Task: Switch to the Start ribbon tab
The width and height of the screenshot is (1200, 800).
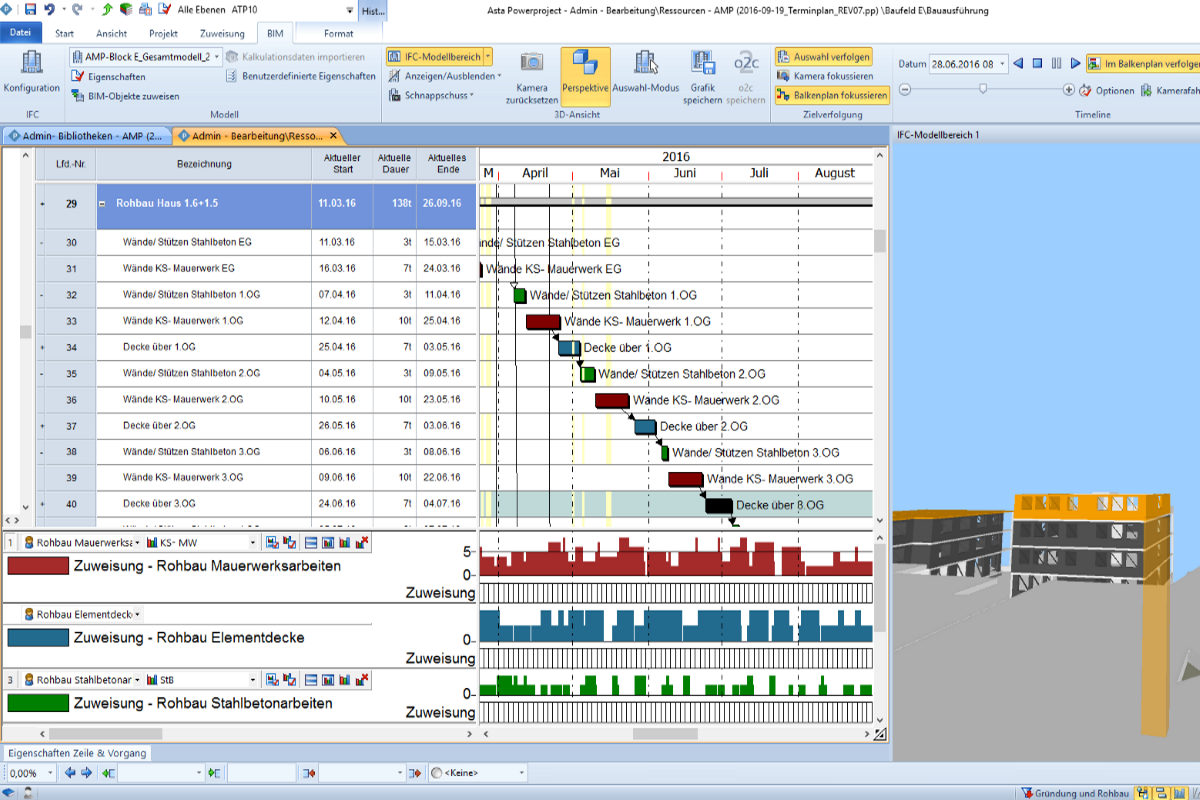Action: coord(64,33)
